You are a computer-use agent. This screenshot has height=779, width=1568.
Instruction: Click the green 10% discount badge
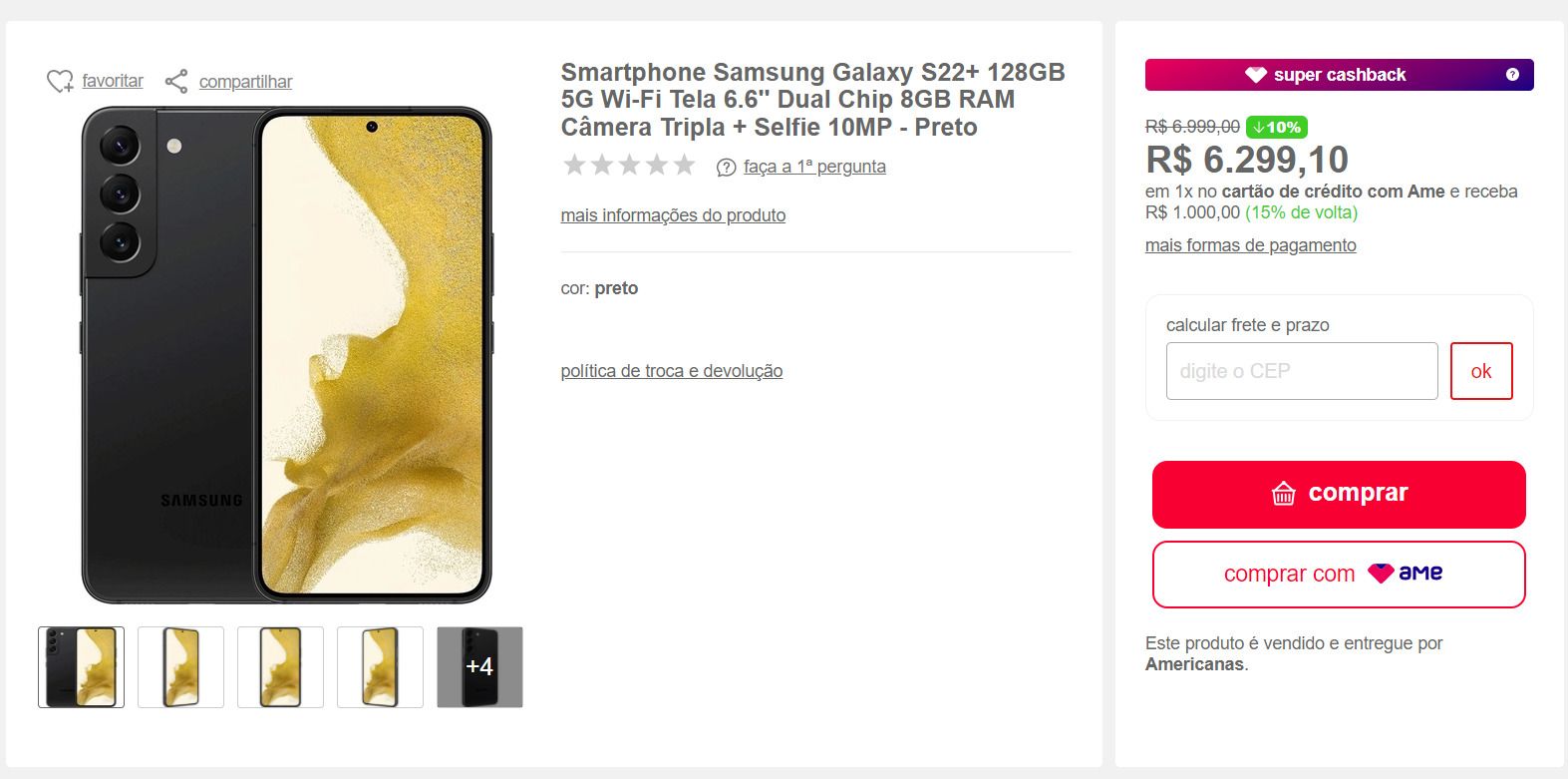coord(1277,128)
